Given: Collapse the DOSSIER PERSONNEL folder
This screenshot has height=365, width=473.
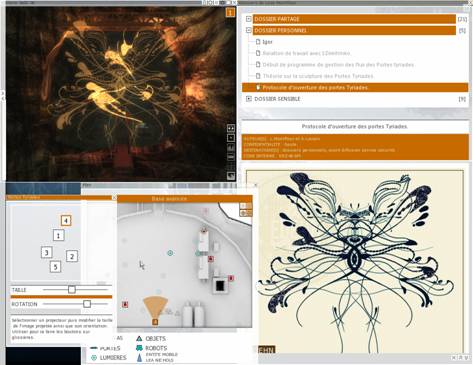Looking at the screenshot, I should (249, 30).
